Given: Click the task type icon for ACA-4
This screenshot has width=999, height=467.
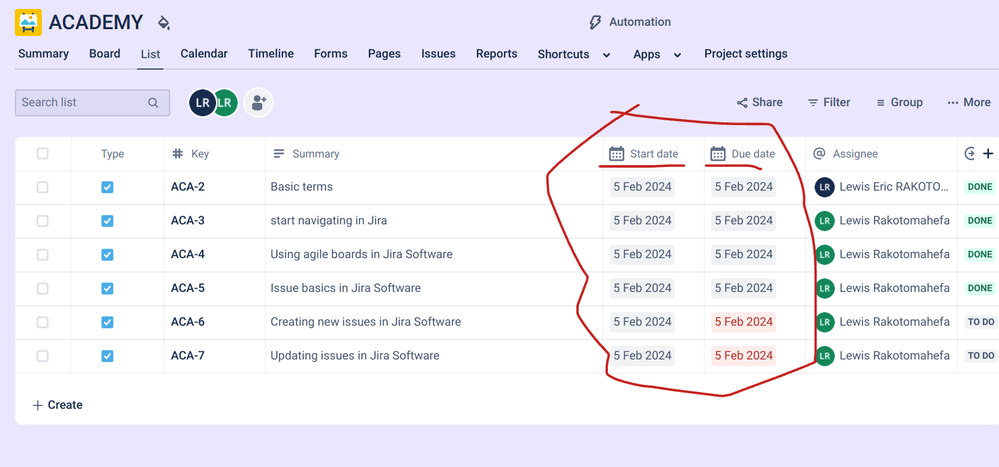Looking at the screenshot, I should pyautogui.click(x=107, y=255).
